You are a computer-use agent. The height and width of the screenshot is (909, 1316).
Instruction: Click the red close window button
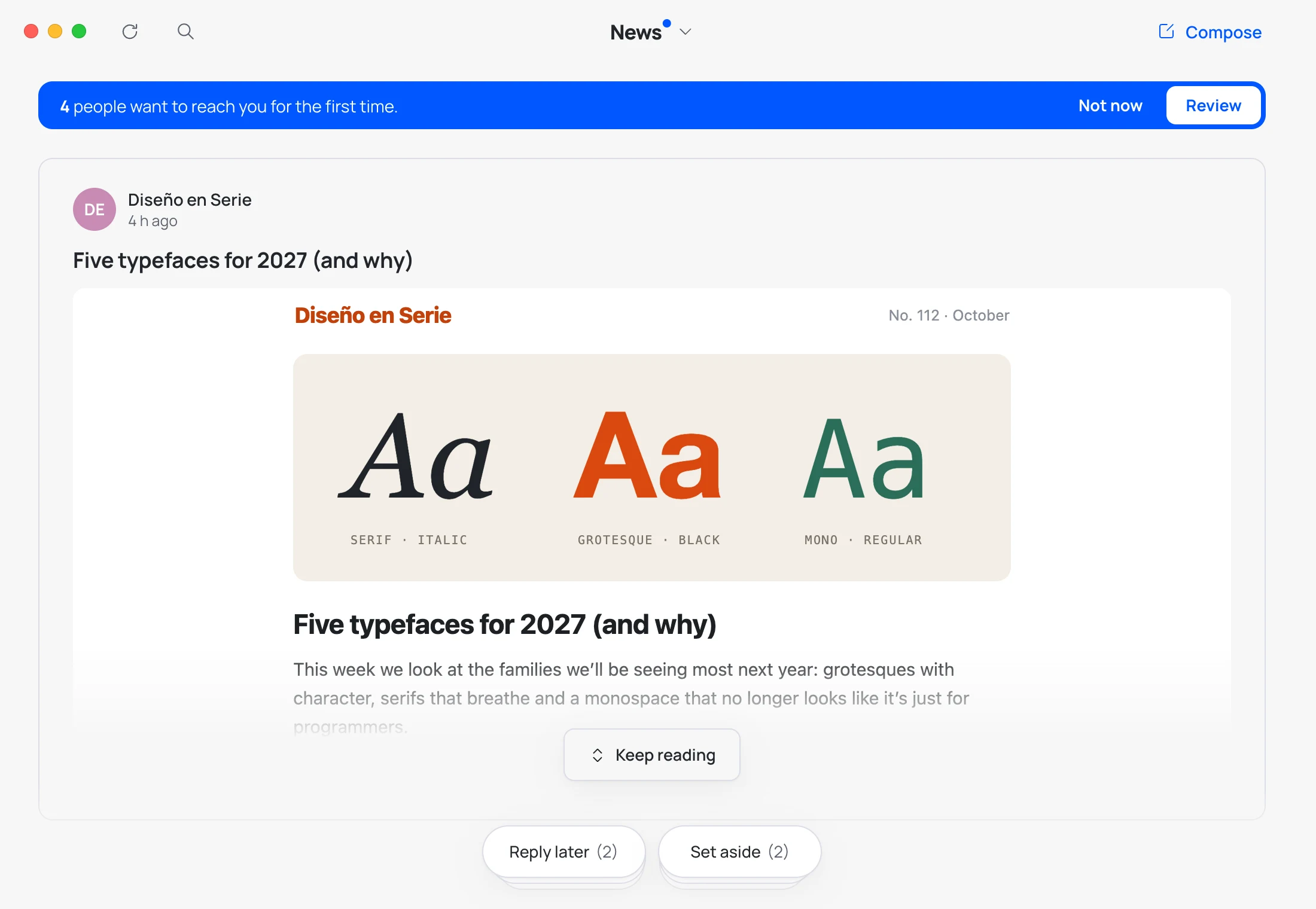pyautogui.click(x=31, y=31)
